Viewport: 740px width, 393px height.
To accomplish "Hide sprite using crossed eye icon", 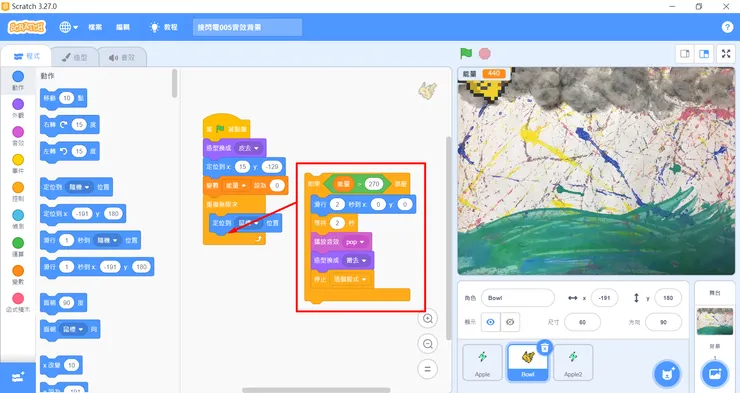I will 510,322.
